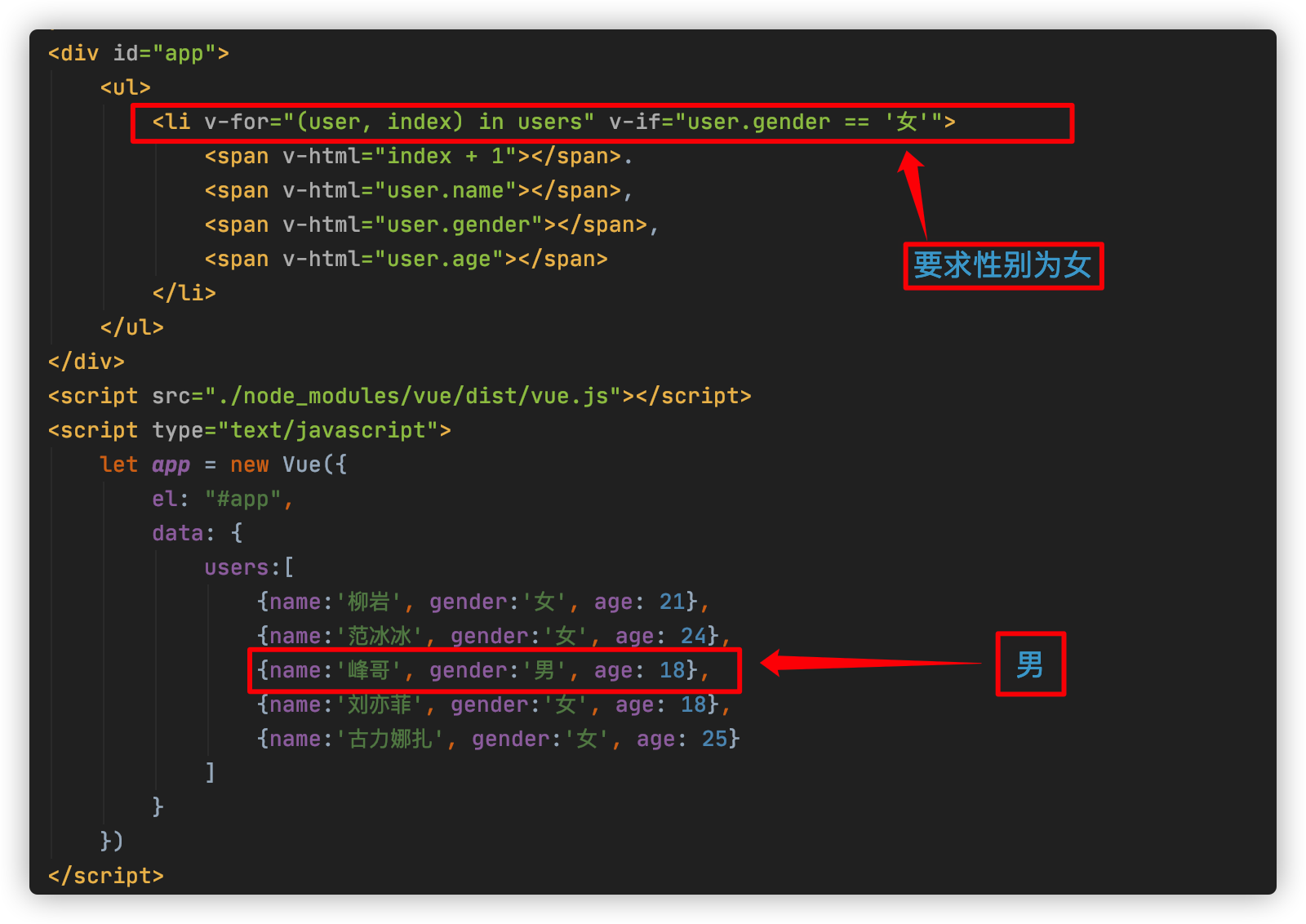Image resolution: width=1306 pixels, height=924 pixels.
Task: Click the closing </li> tag
Action: [184, 293]
